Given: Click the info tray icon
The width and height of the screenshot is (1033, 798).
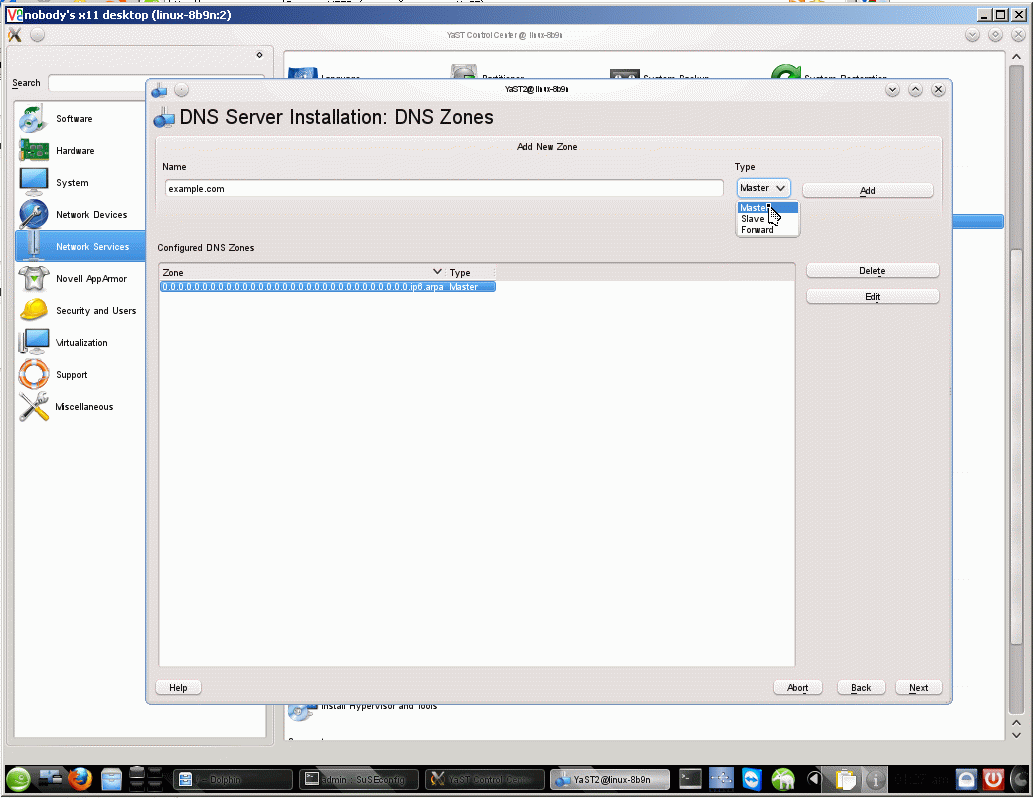Looking at the screenshot, I should click(875, 780).
